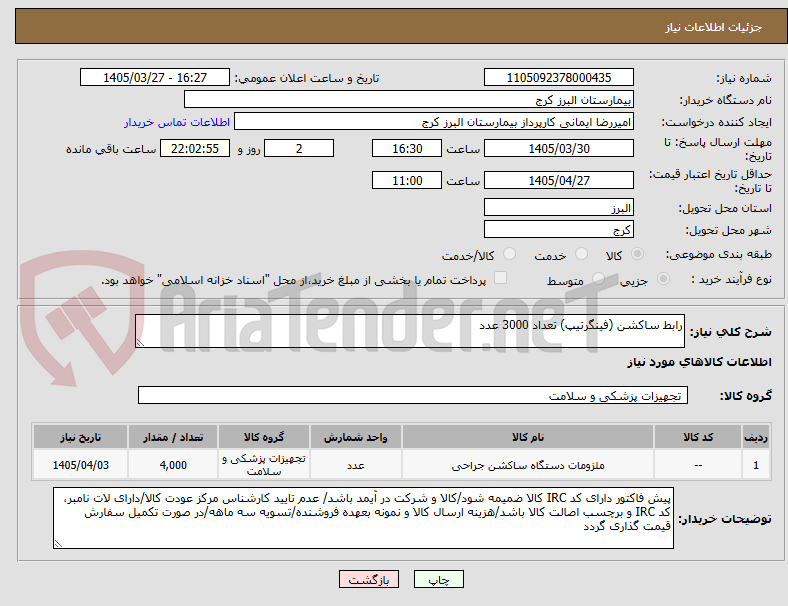Click the deadline time field 16:30

[407, 148]
